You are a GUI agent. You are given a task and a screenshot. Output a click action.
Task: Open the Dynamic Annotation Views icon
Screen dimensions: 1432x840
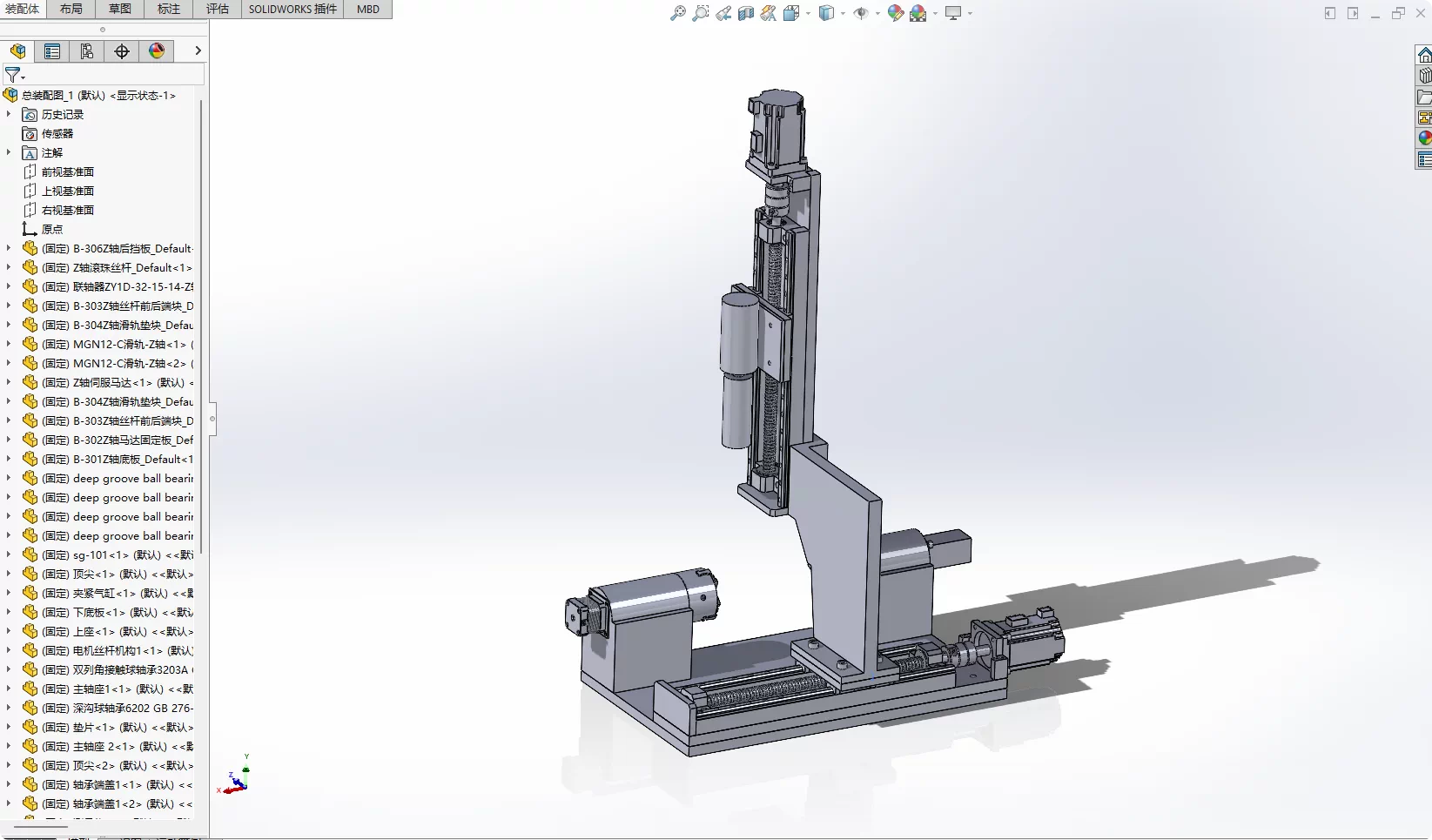(x=769, y=13)
